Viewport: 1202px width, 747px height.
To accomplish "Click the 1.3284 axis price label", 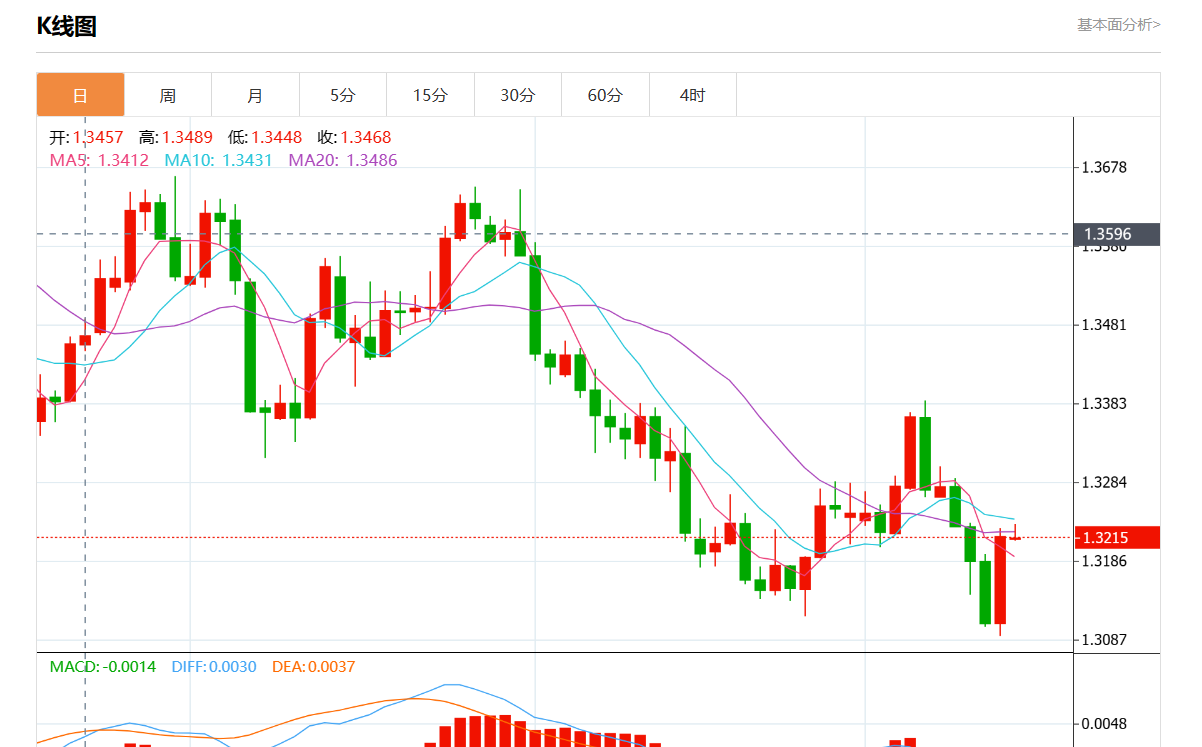I will point(1105,483).
